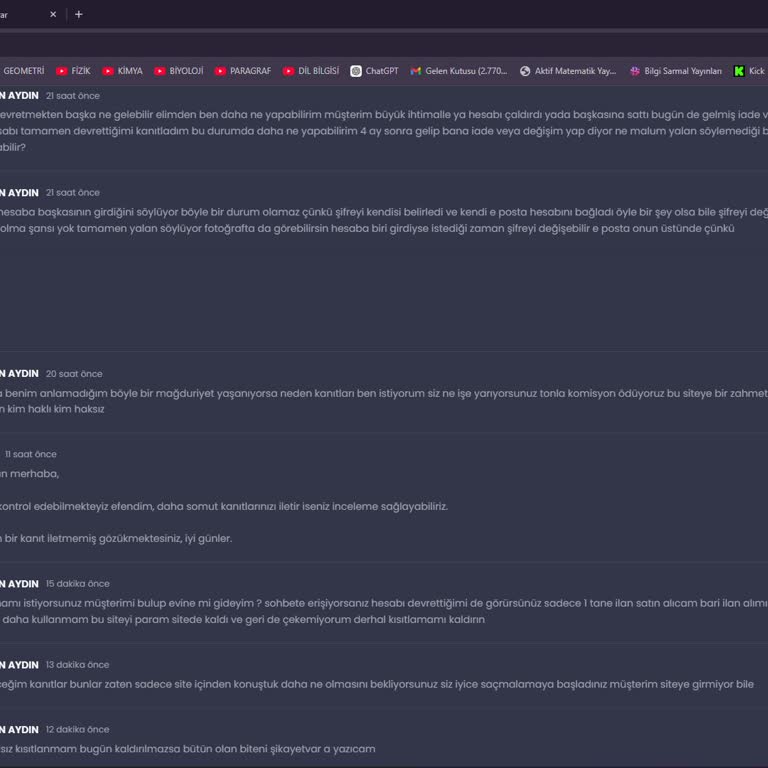This screenshot has height=768, width=768.
Task: Open the PARAGRAF YouTube bookmark
Action: click(243, 71)
